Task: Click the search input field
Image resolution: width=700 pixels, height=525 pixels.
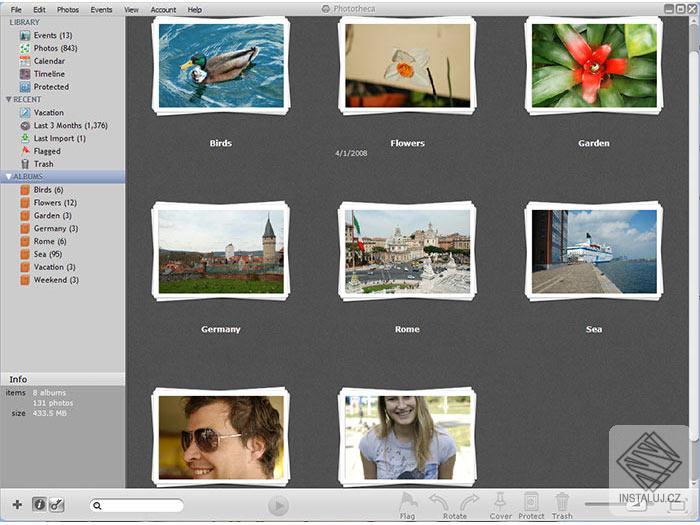Action: click(142, 506)
